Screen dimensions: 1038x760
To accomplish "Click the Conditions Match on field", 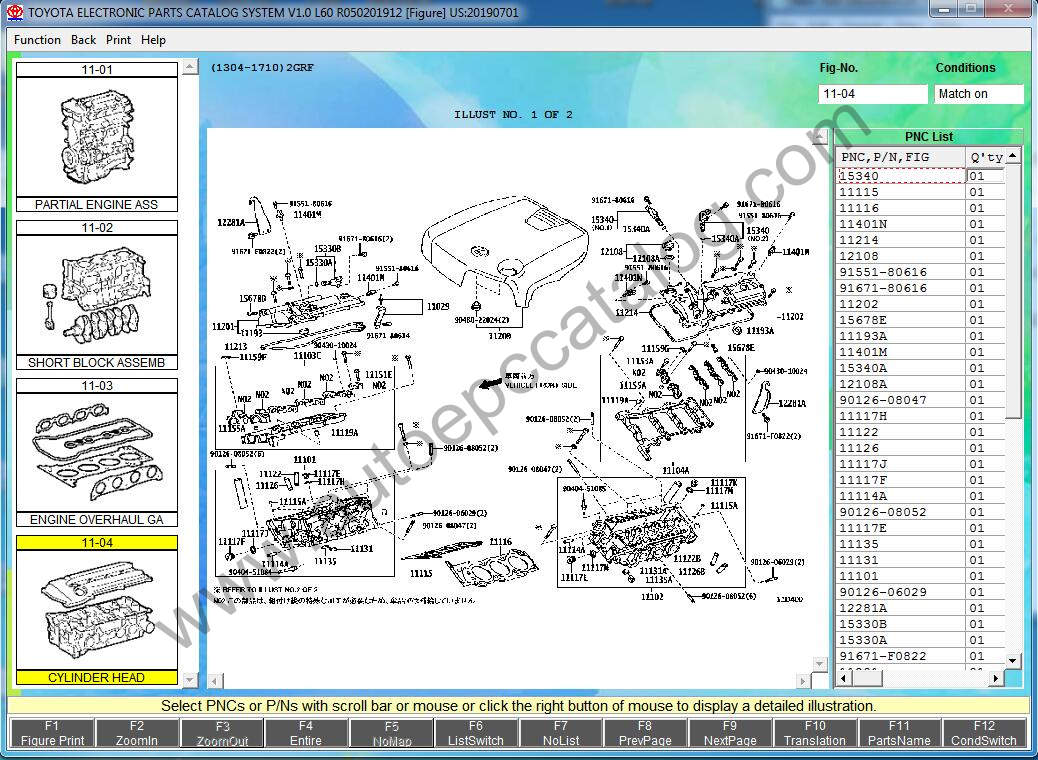I will click(979, 94).
